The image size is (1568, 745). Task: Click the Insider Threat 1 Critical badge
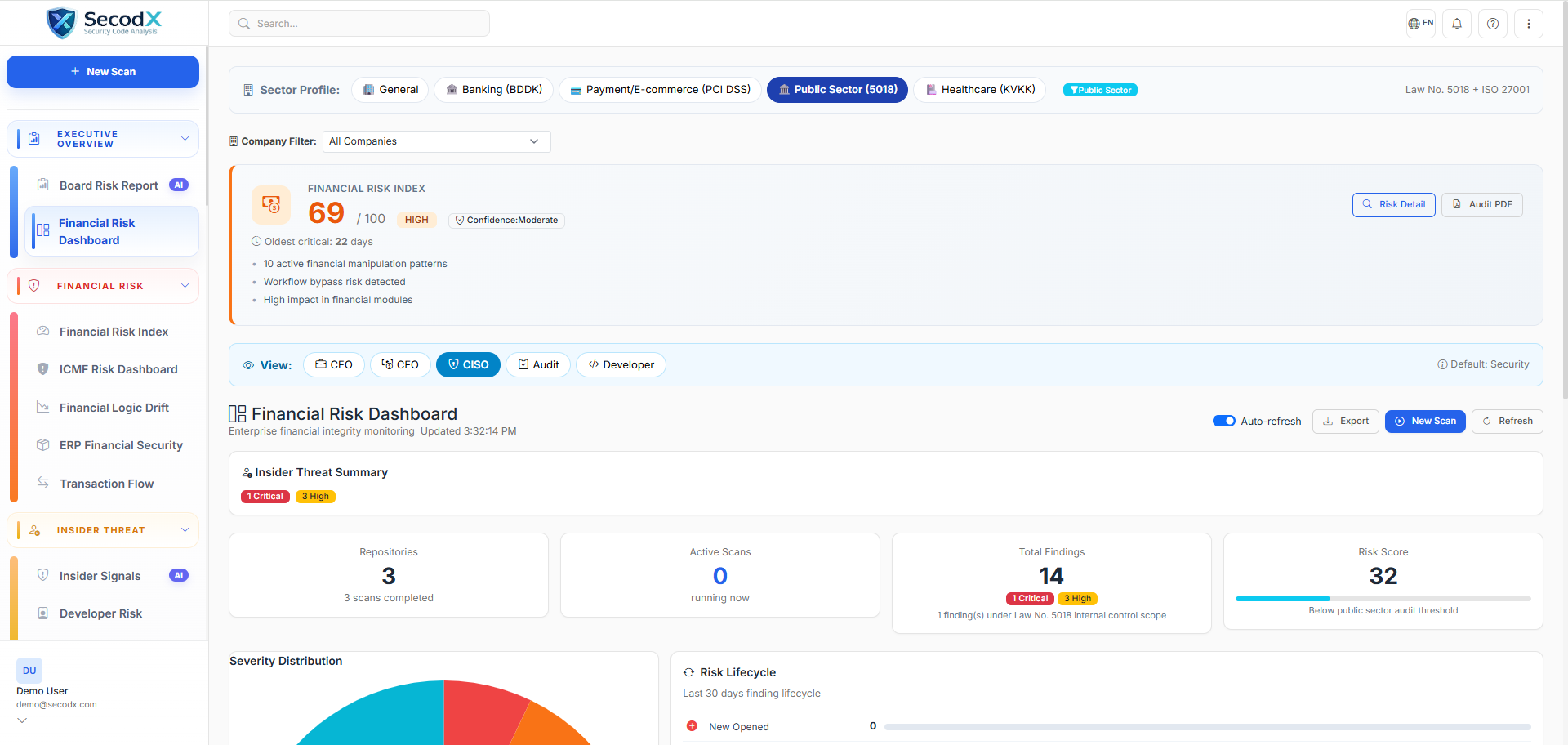265,497
